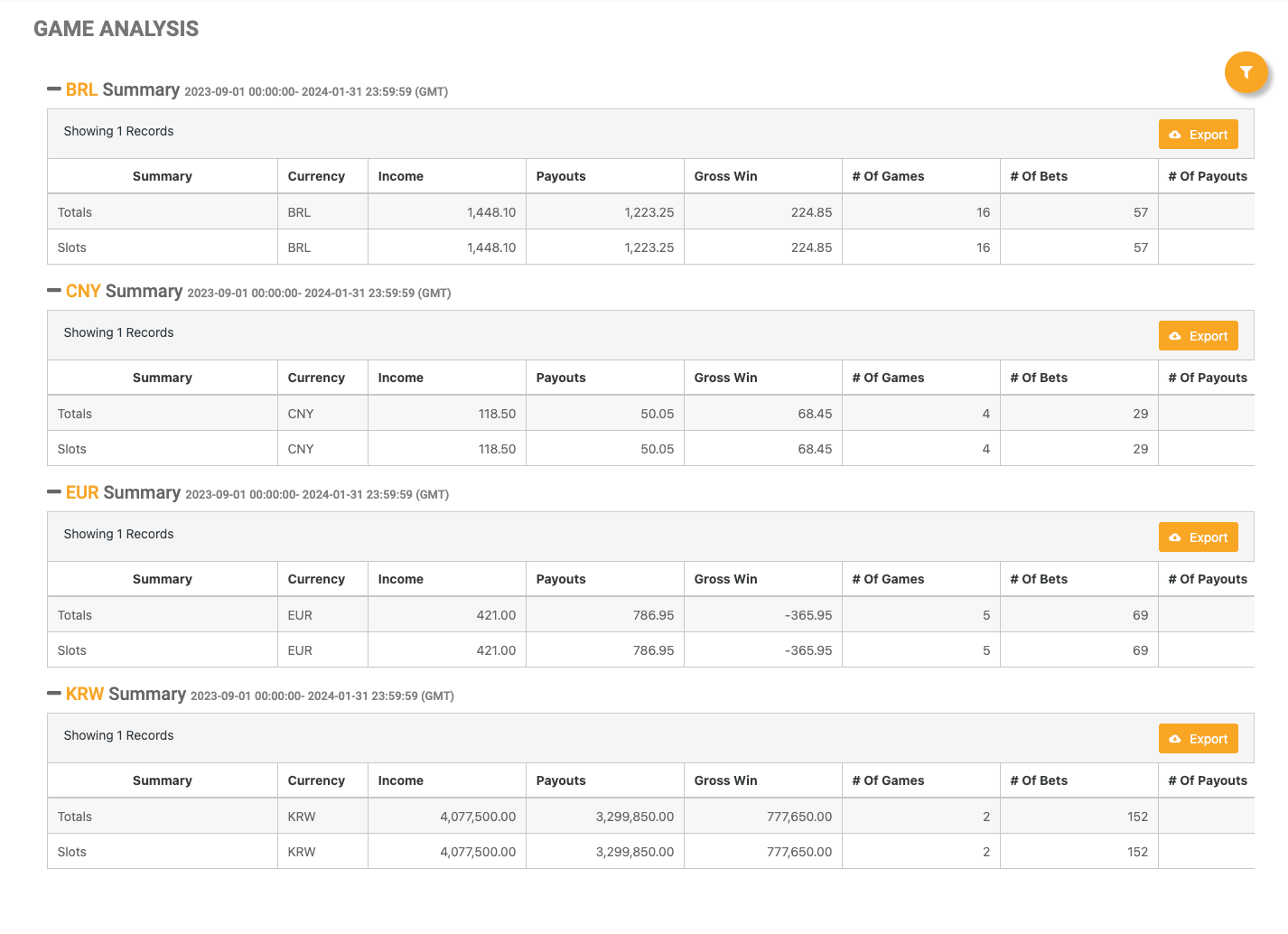Open the orange filter funnel button
Viewport: 1288px width, 934px height.
pos(1246,72)
